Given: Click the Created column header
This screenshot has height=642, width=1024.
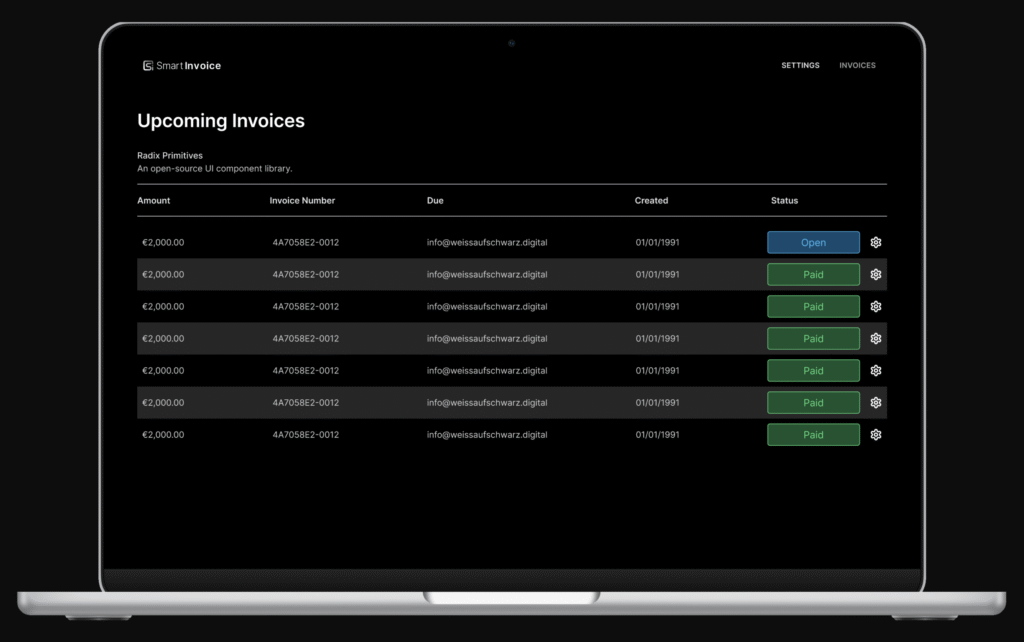Looking at the screenshot, I should pos(651,201).
